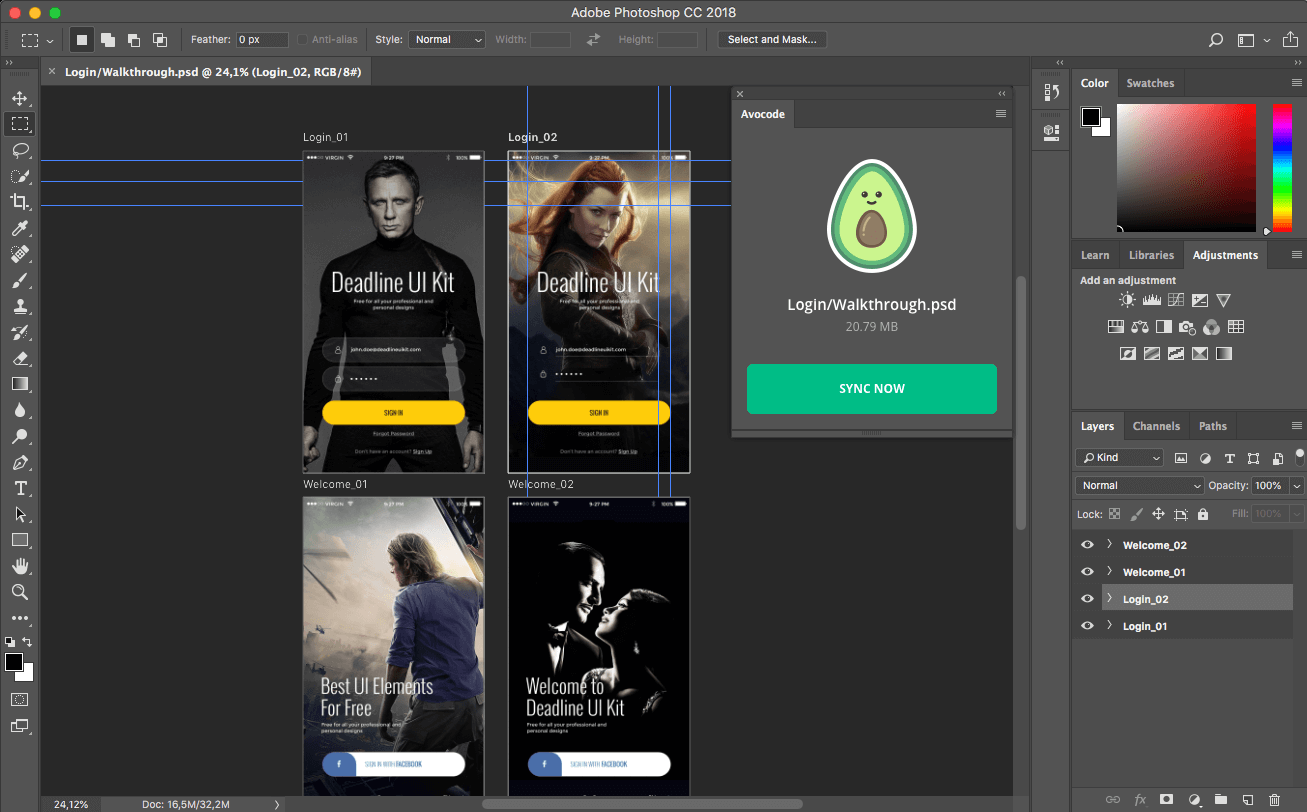The width and height of the screenshot is (1307, 812).
Task: Add a Photo Filter adjustment
Action: point(1187,327)
